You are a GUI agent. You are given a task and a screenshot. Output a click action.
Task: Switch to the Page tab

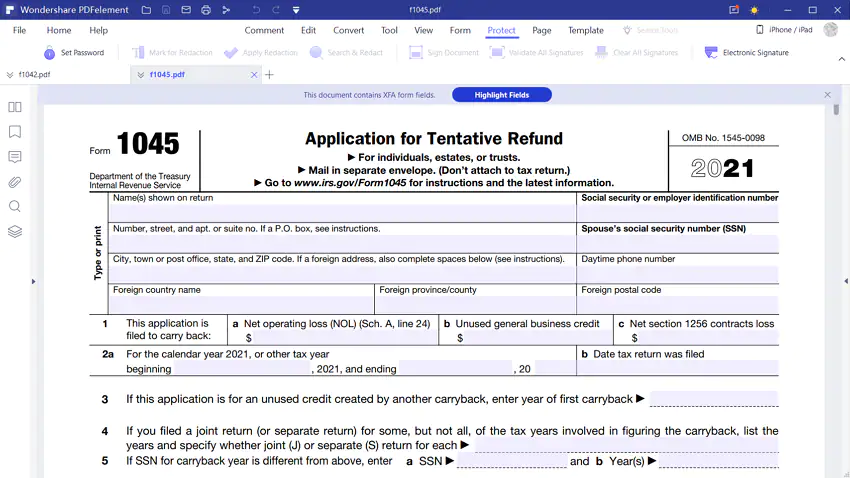[542, 30]
